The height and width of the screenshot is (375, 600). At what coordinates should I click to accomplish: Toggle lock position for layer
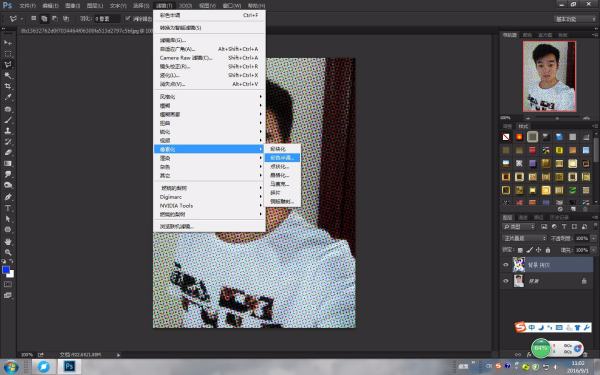(x=538, y=250)
